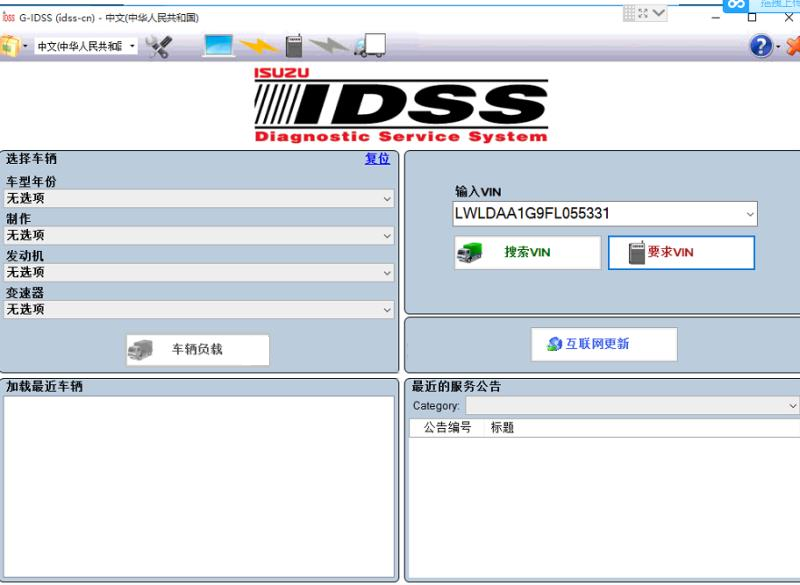Minimize the G-IDSS window
Viewport: 800px width, 585px height.
(x=716, y=17)
